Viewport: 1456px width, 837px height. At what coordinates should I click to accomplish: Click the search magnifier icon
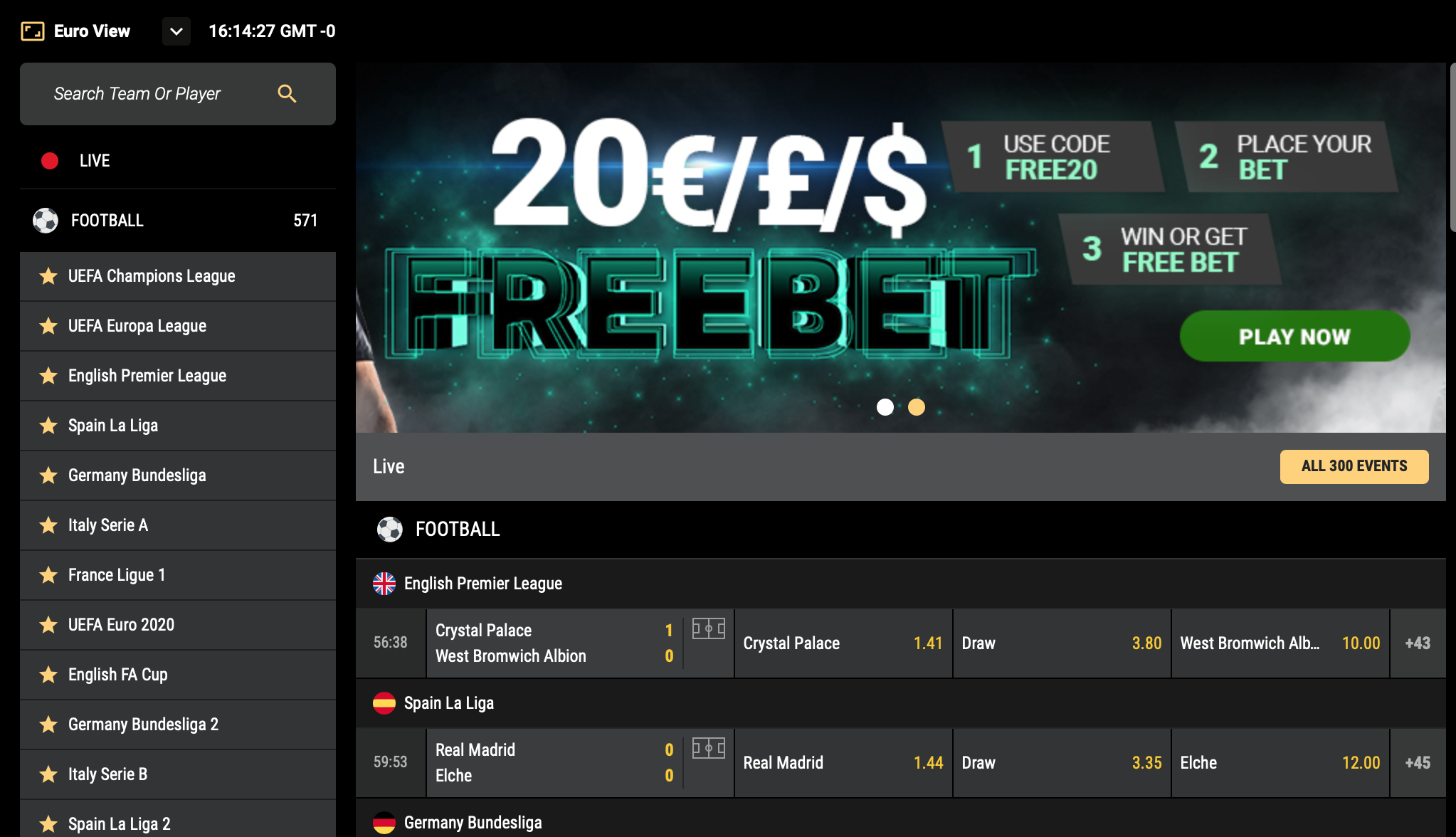coord(287,93)
